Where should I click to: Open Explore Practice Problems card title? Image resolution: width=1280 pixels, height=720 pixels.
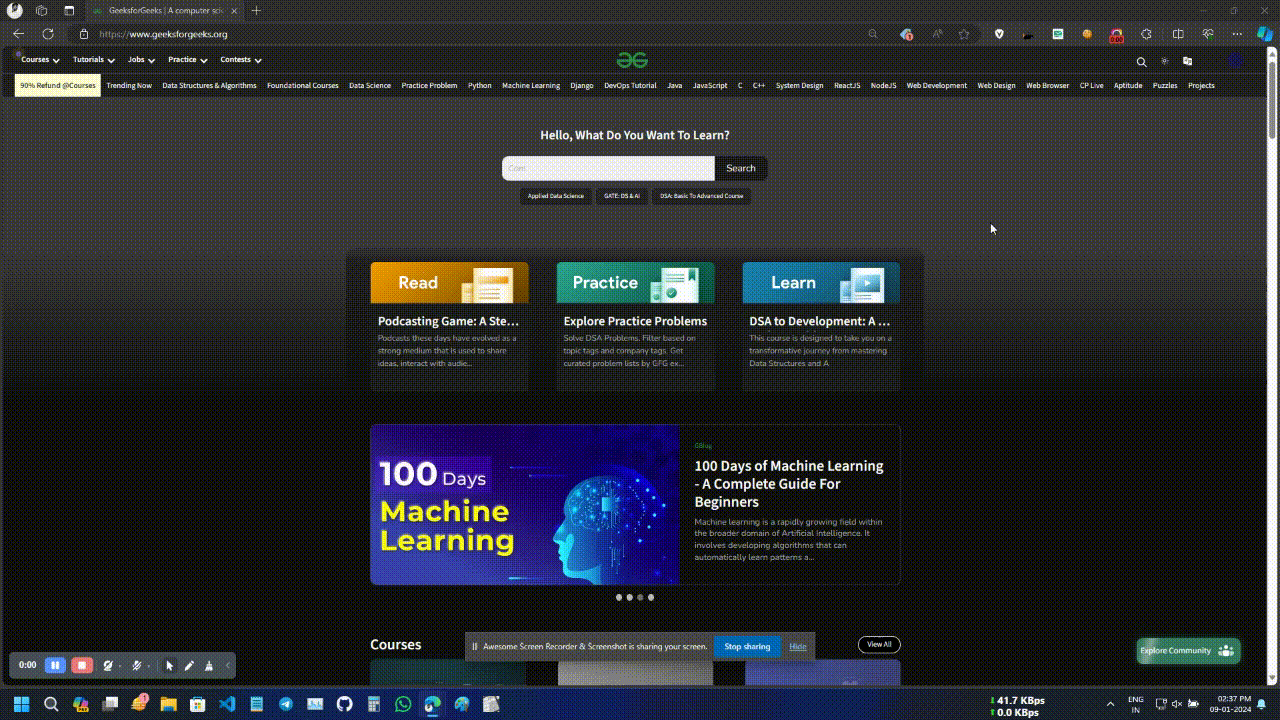click(x=635, y=321)
